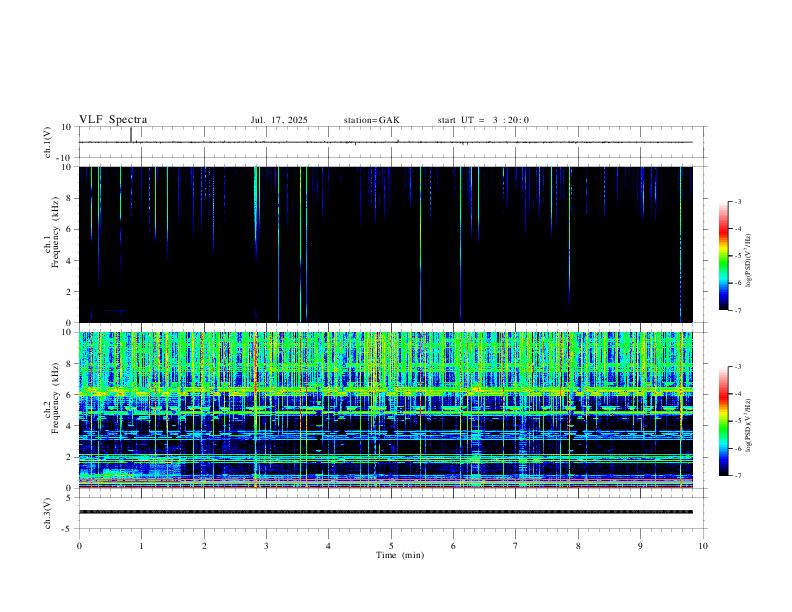
Task: Click the 'start UT = 3 :20: 0' text
Action: (x=483, y=120)
